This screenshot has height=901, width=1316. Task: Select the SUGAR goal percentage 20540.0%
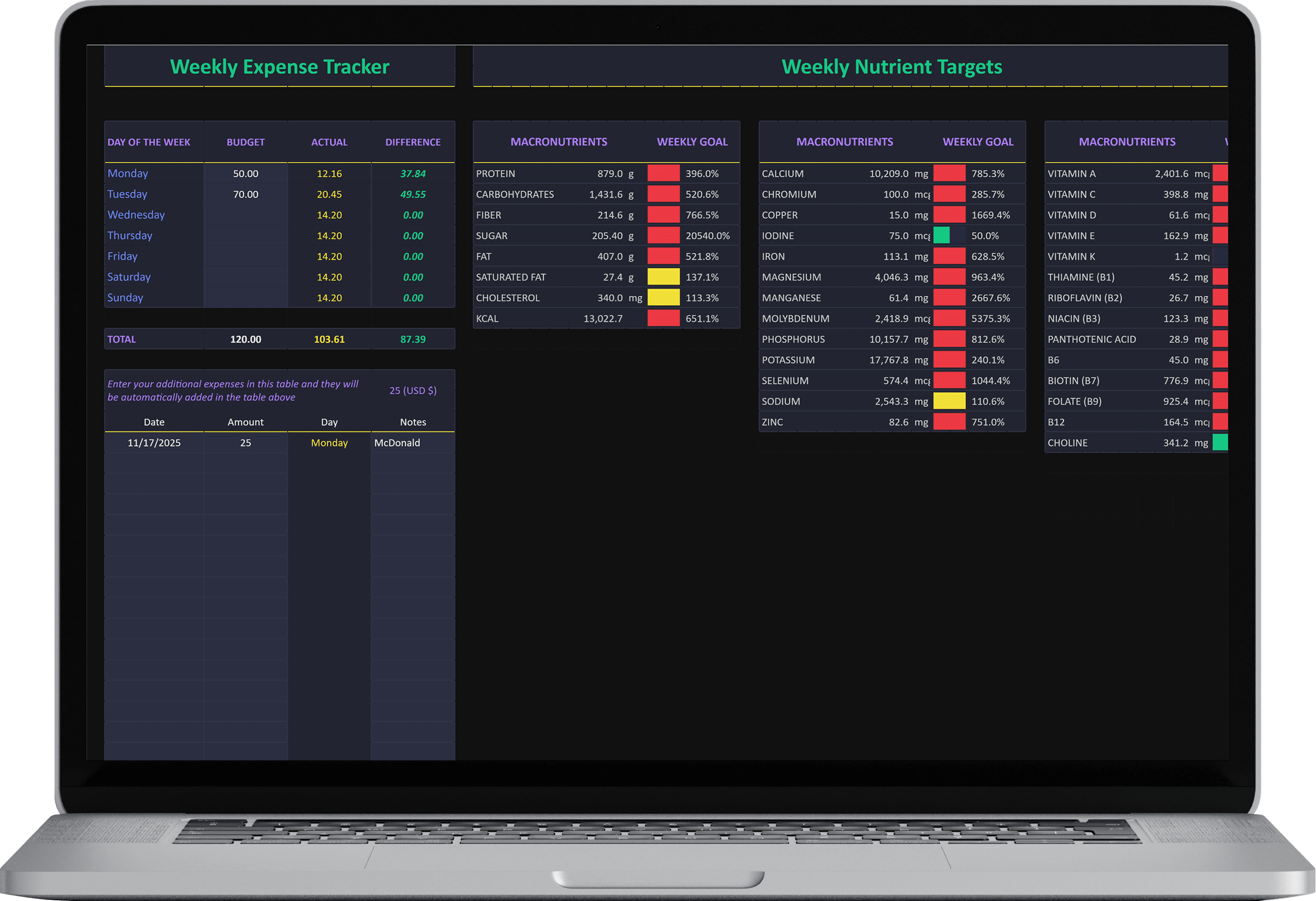pyautogui.click(x=707, y=236)
